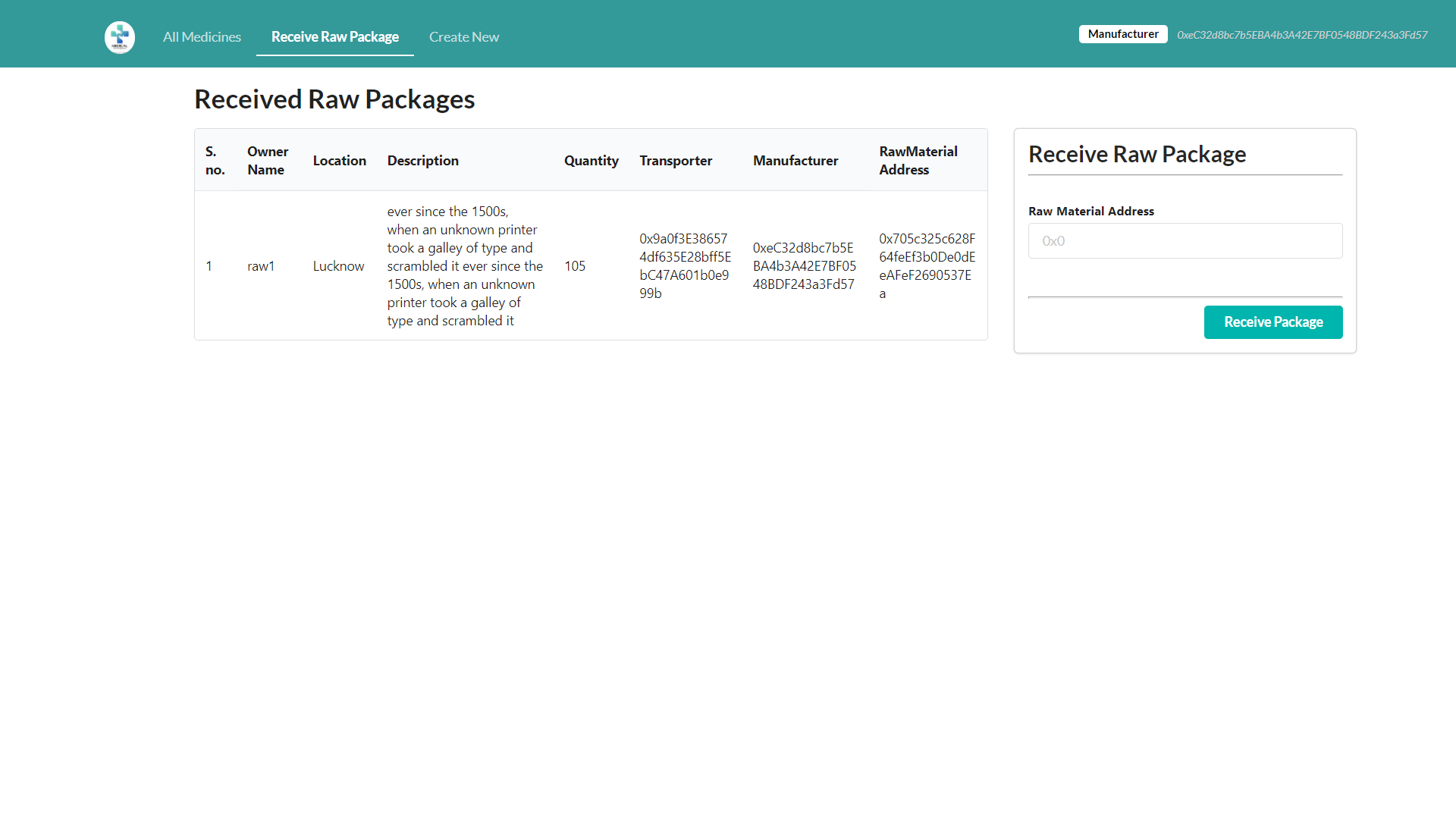Select the Receive Raw Package tab
This screenshot has height=819, width=1456.
334,36
